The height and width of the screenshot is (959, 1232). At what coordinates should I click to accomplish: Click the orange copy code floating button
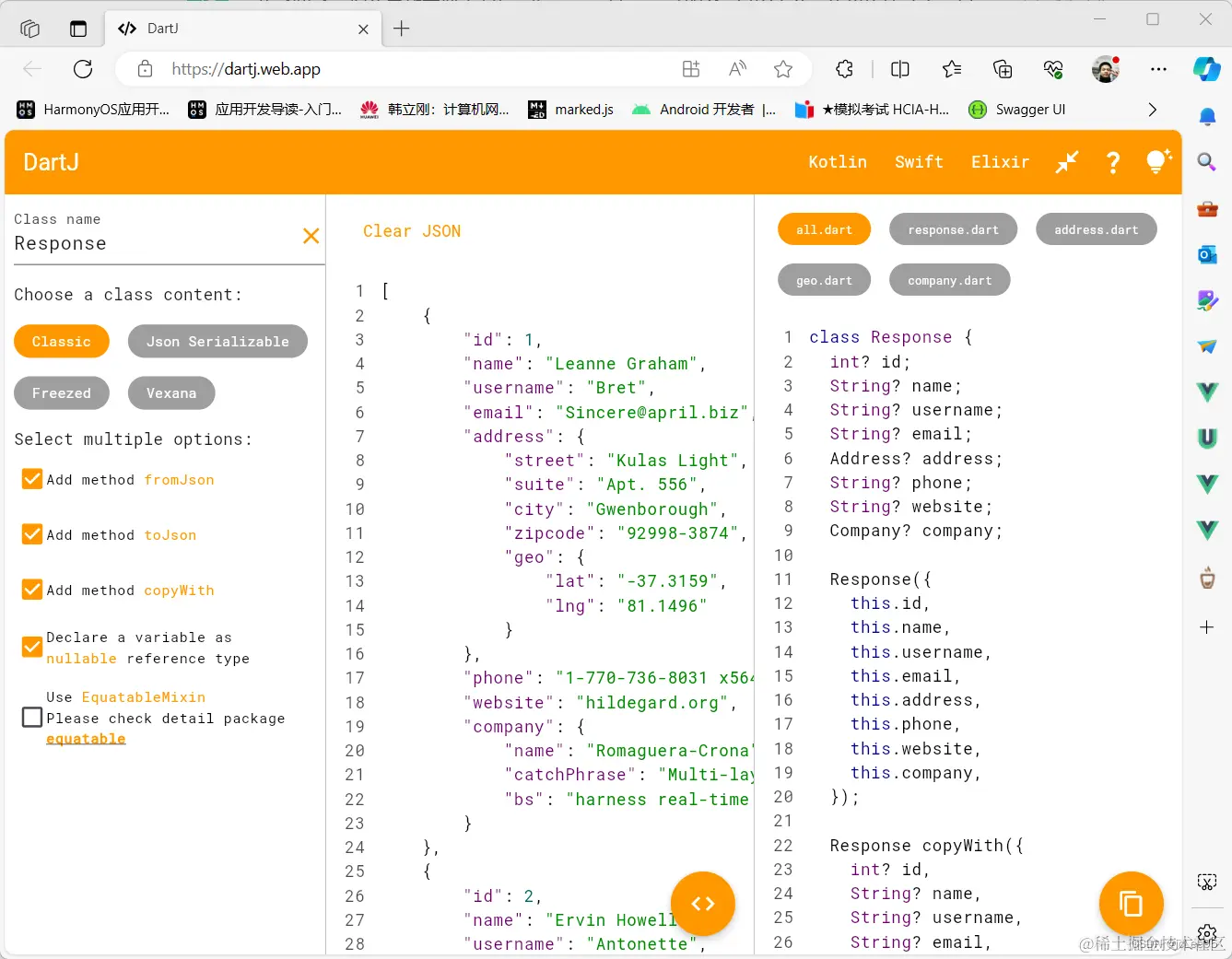(x=1132, y=904)
